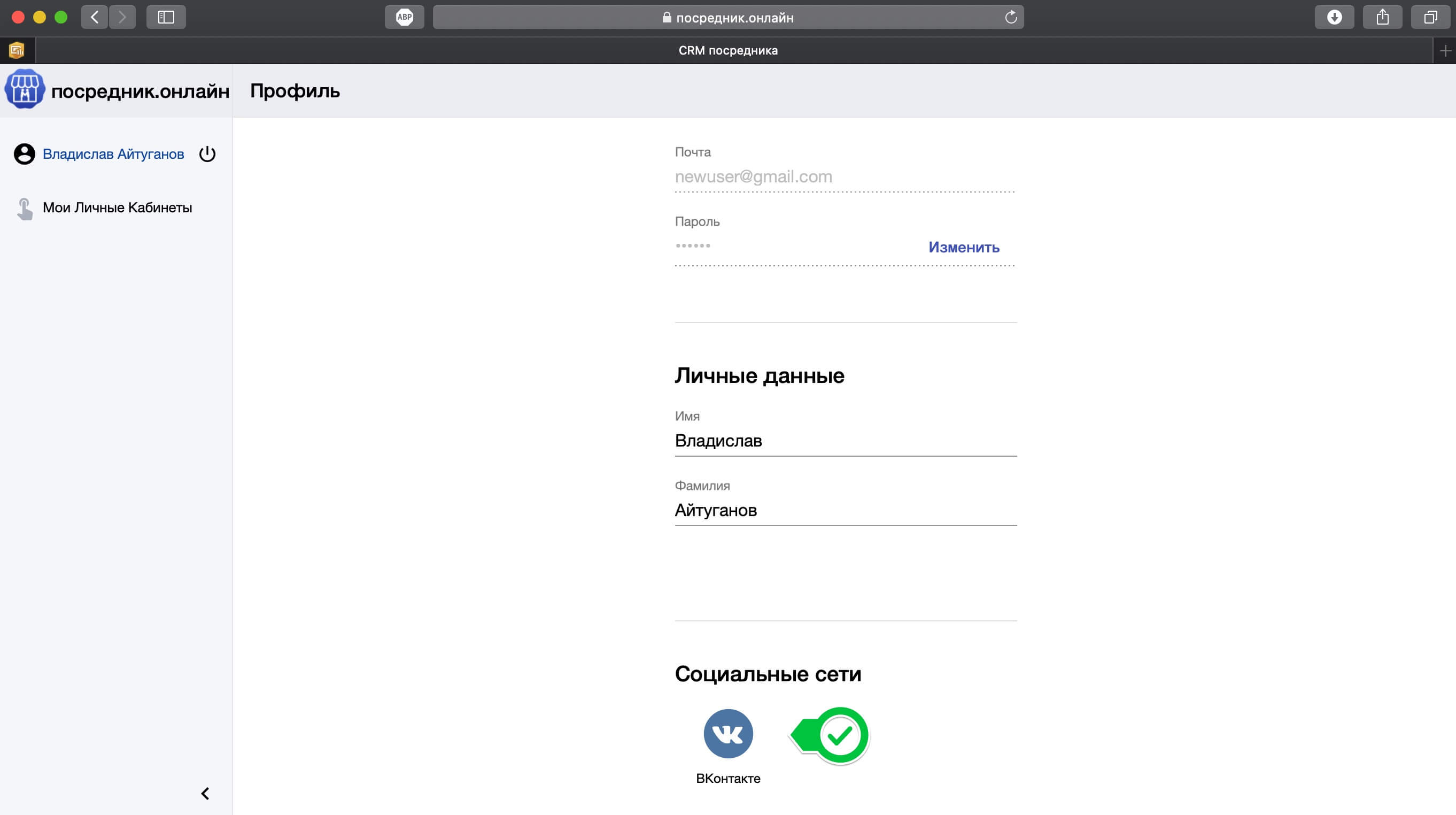Click the посредник.онлайн shop logo
1456x815 pixels.
pyautogui.click(x=24, y=89)
